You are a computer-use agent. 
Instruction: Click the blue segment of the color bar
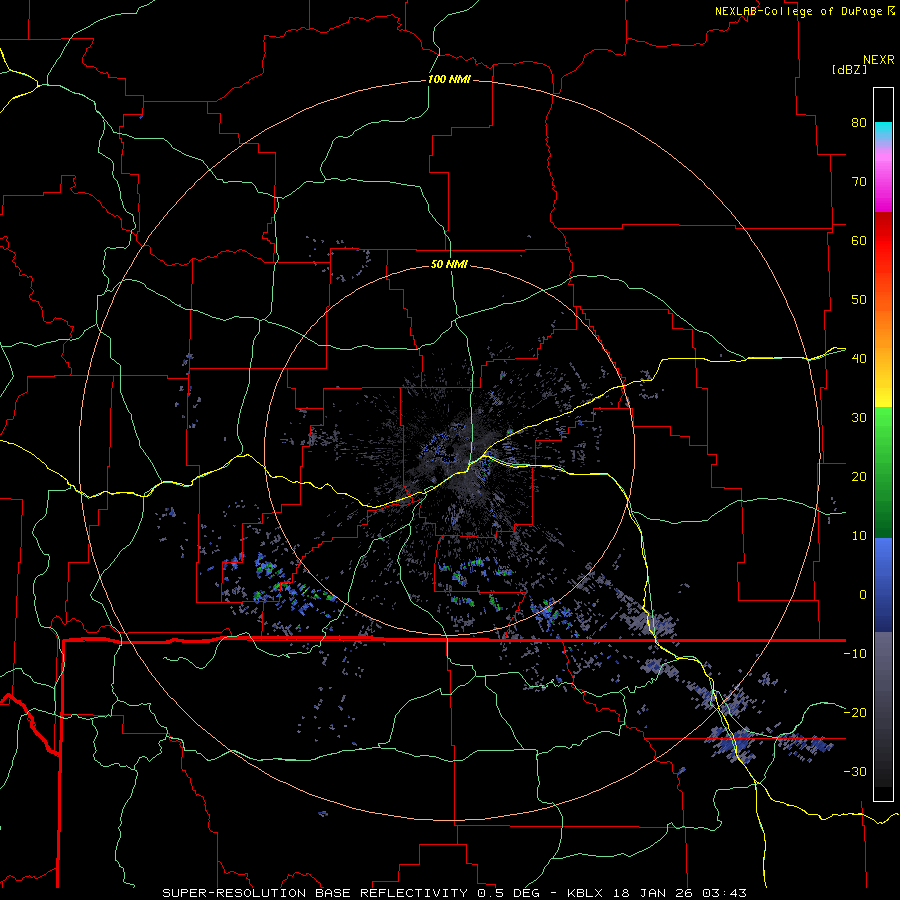(x=883, y=585)
